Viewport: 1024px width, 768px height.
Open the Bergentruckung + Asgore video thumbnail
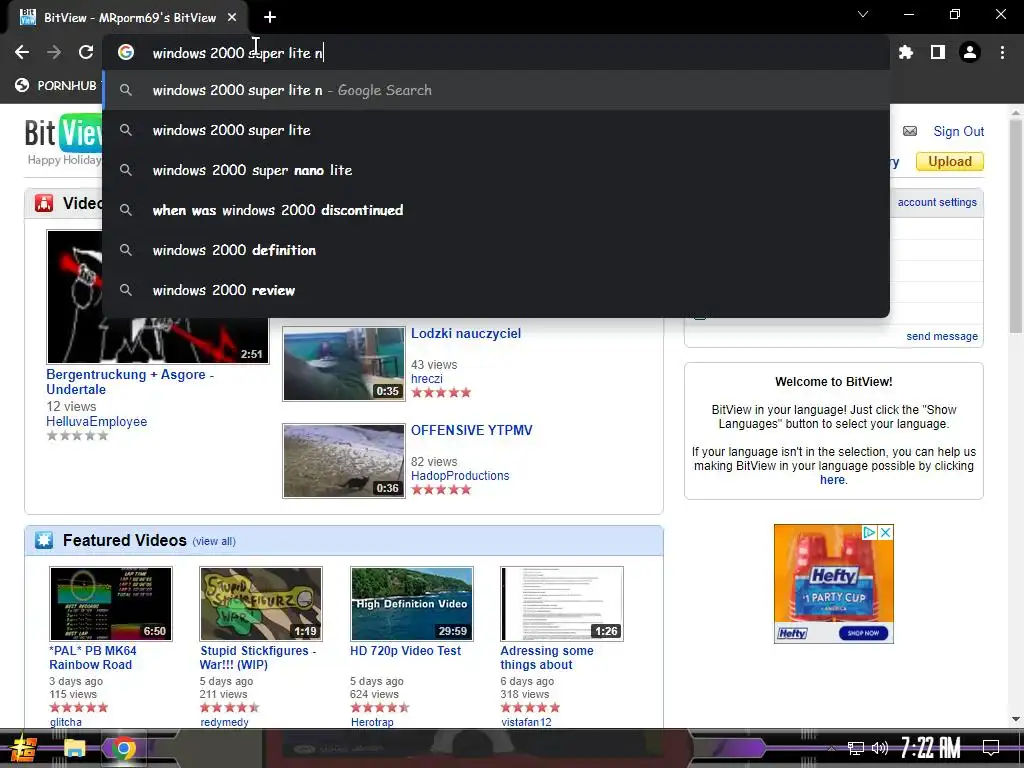(157, 296)
